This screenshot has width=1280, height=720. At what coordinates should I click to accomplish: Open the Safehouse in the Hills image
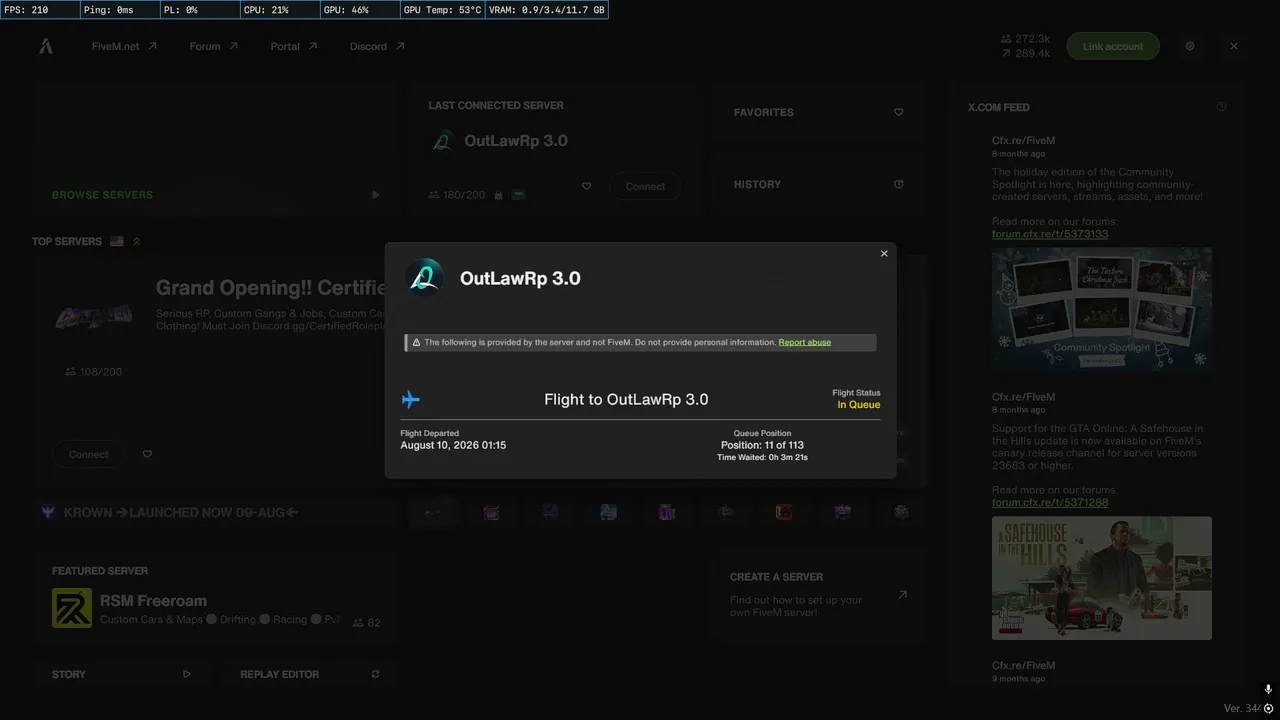[1102, 578]
